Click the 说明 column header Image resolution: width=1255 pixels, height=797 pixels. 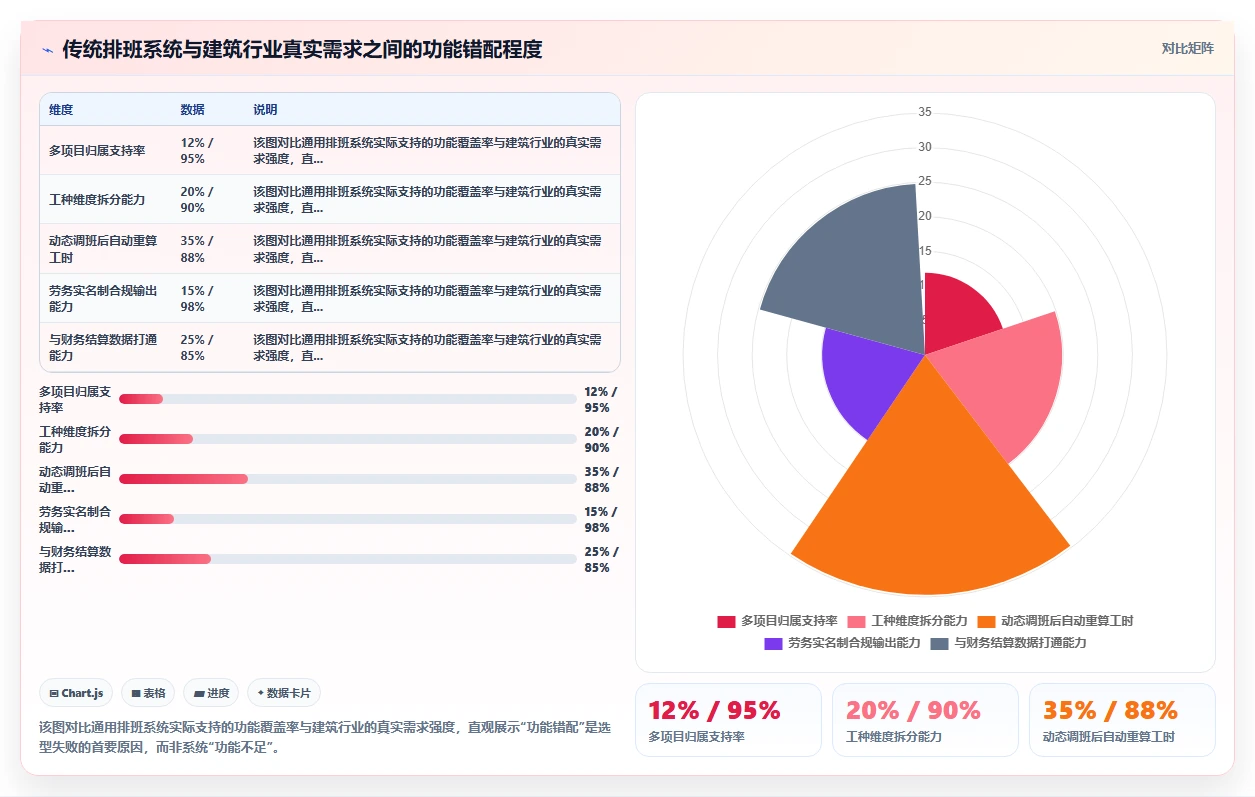point(265,110)
